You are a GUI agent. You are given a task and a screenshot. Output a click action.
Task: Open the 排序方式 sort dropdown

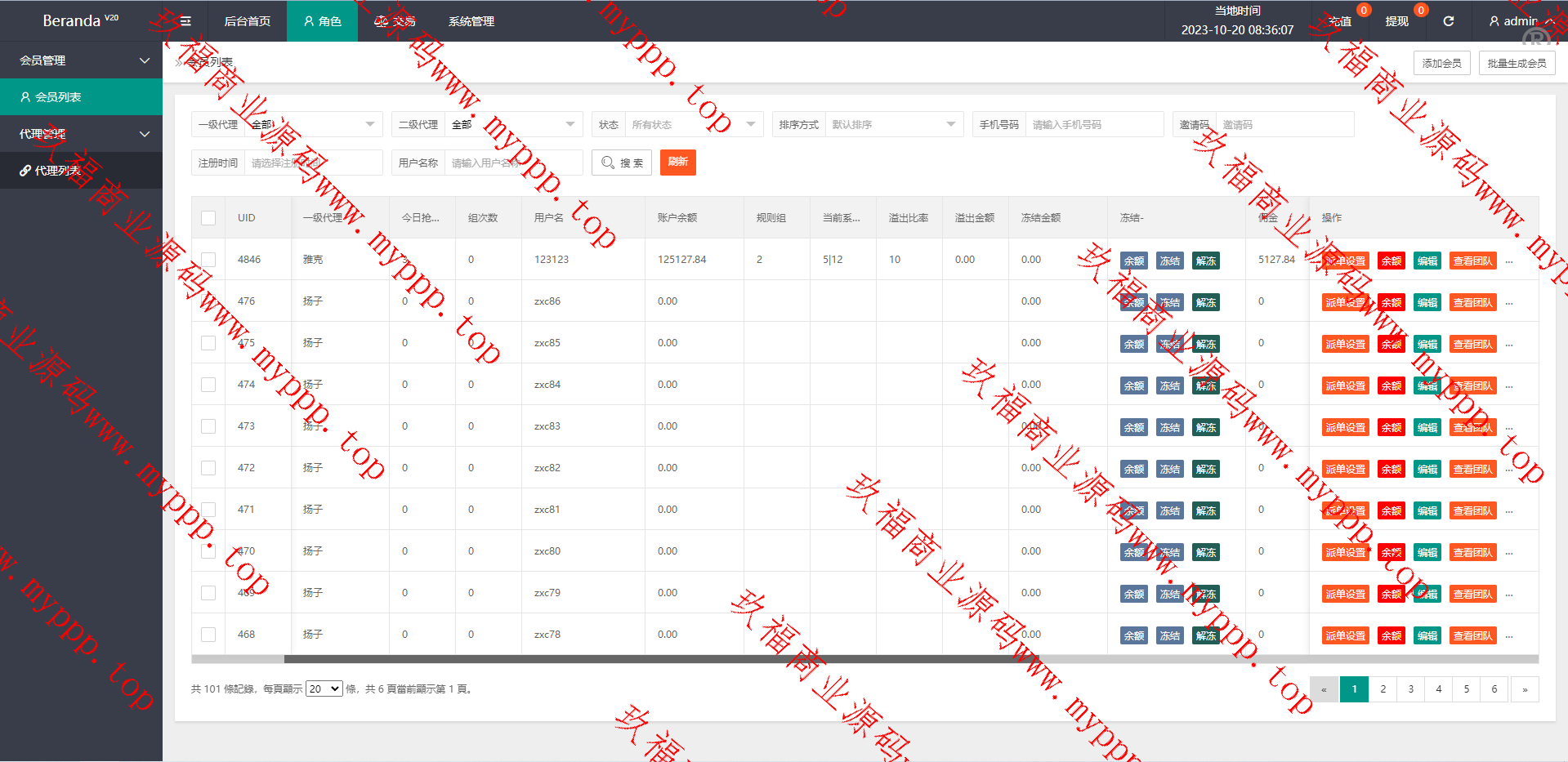click(x=892, y=124)
